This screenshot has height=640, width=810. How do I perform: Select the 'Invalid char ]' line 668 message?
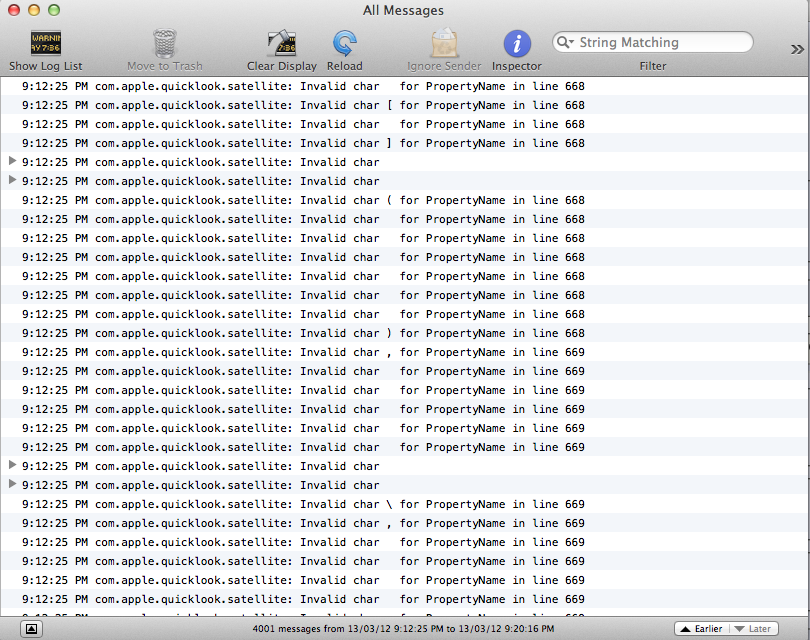404,143
